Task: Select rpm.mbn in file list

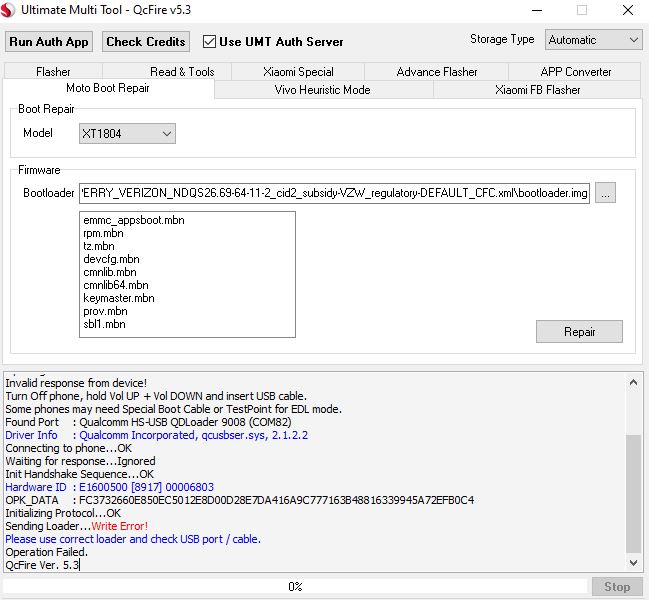Action: [x=103, y=233]
